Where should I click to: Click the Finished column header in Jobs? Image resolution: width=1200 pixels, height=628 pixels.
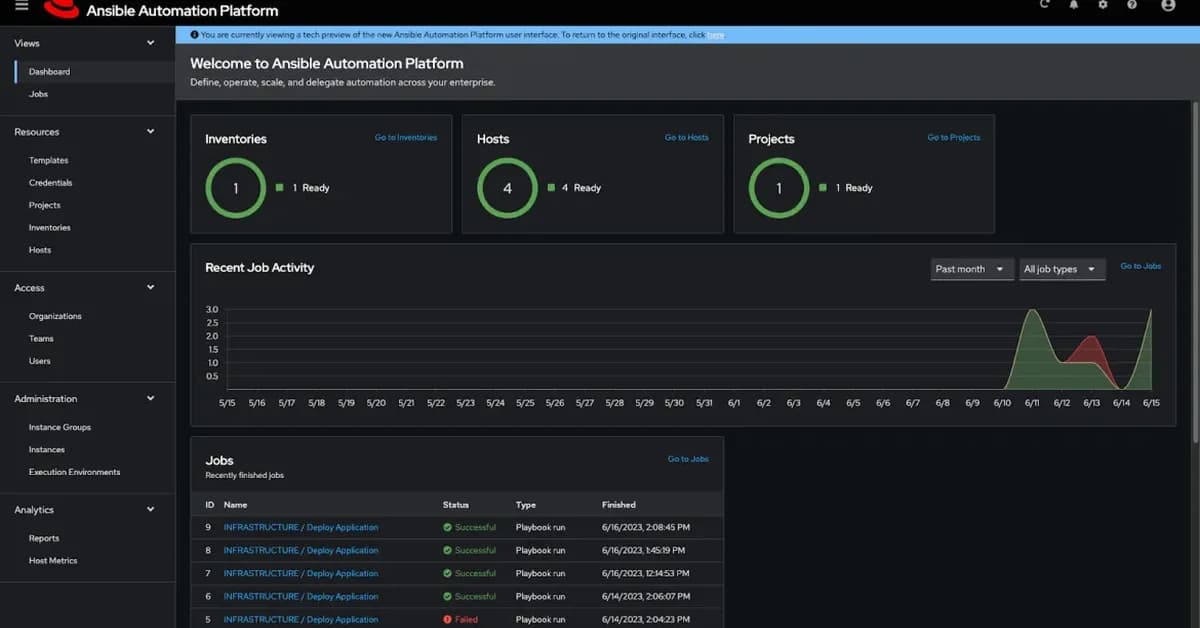click(618, 505)
